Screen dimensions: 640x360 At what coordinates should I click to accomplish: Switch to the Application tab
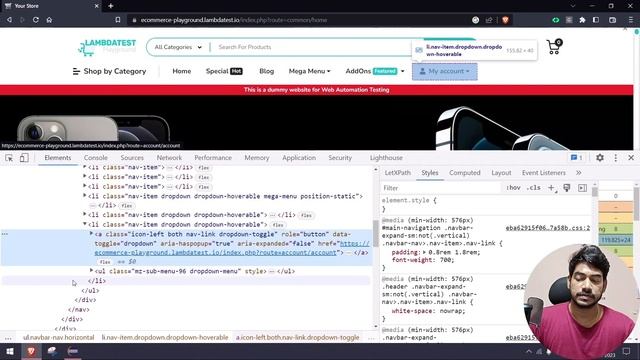click(x=299, y=158)
